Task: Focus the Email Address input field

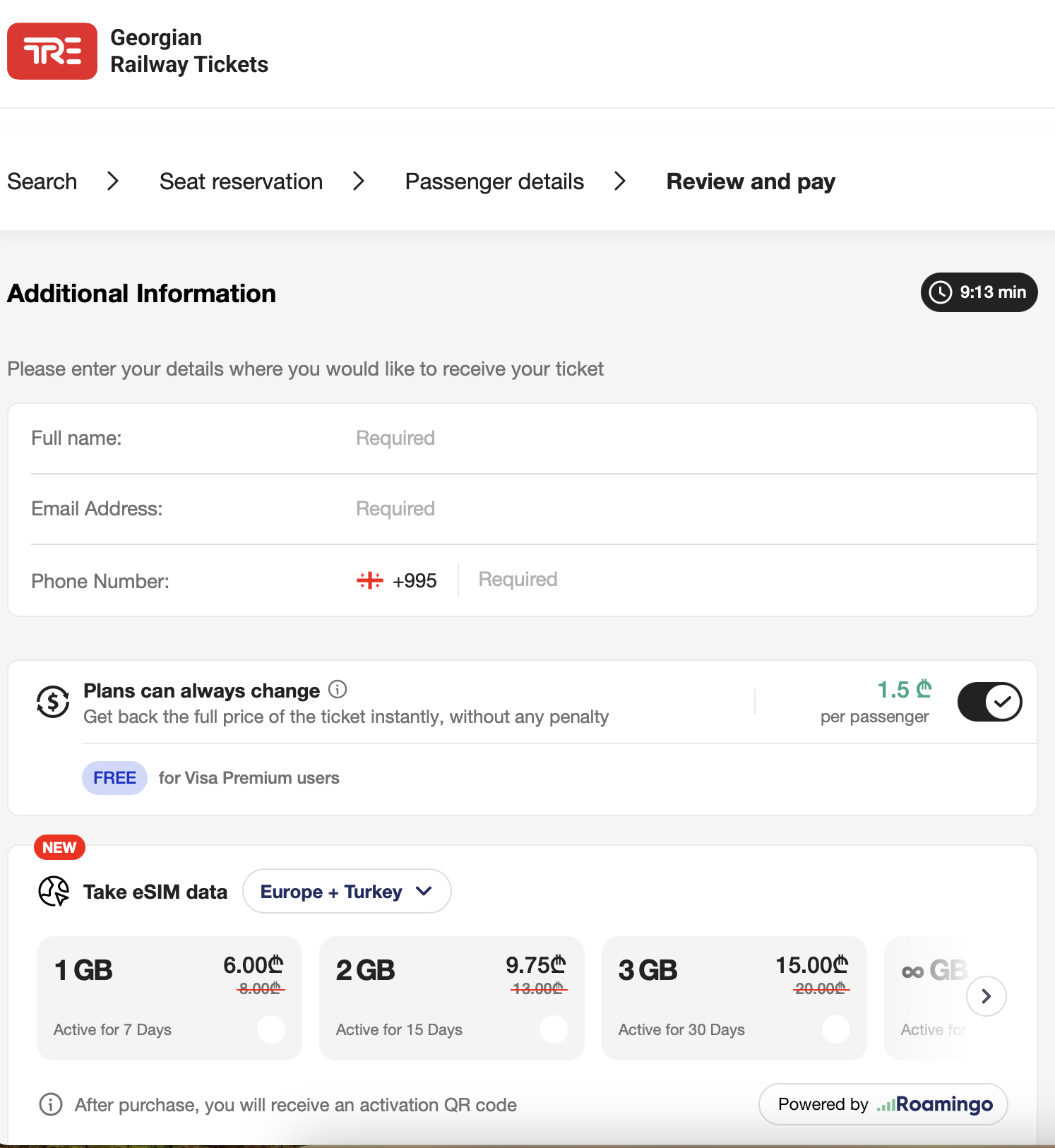Action: [636, 509]
